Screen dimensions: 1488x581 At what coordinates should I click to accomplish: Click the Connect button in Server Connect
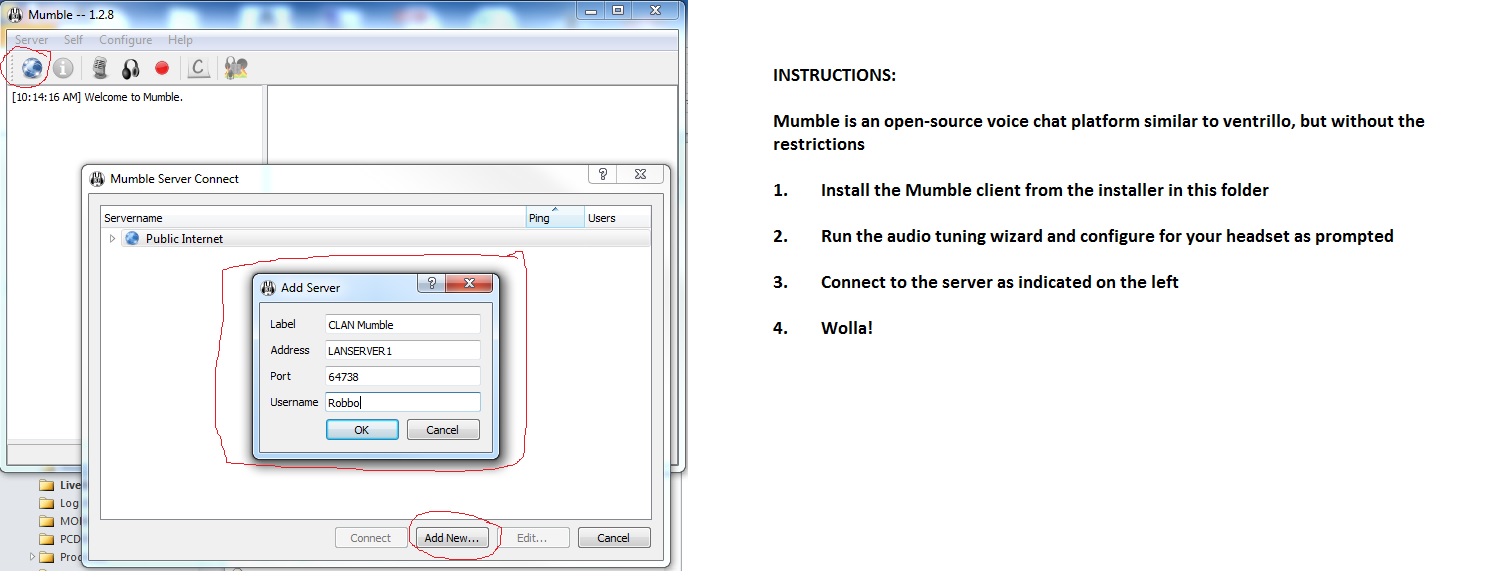click(x=370, y=538)
